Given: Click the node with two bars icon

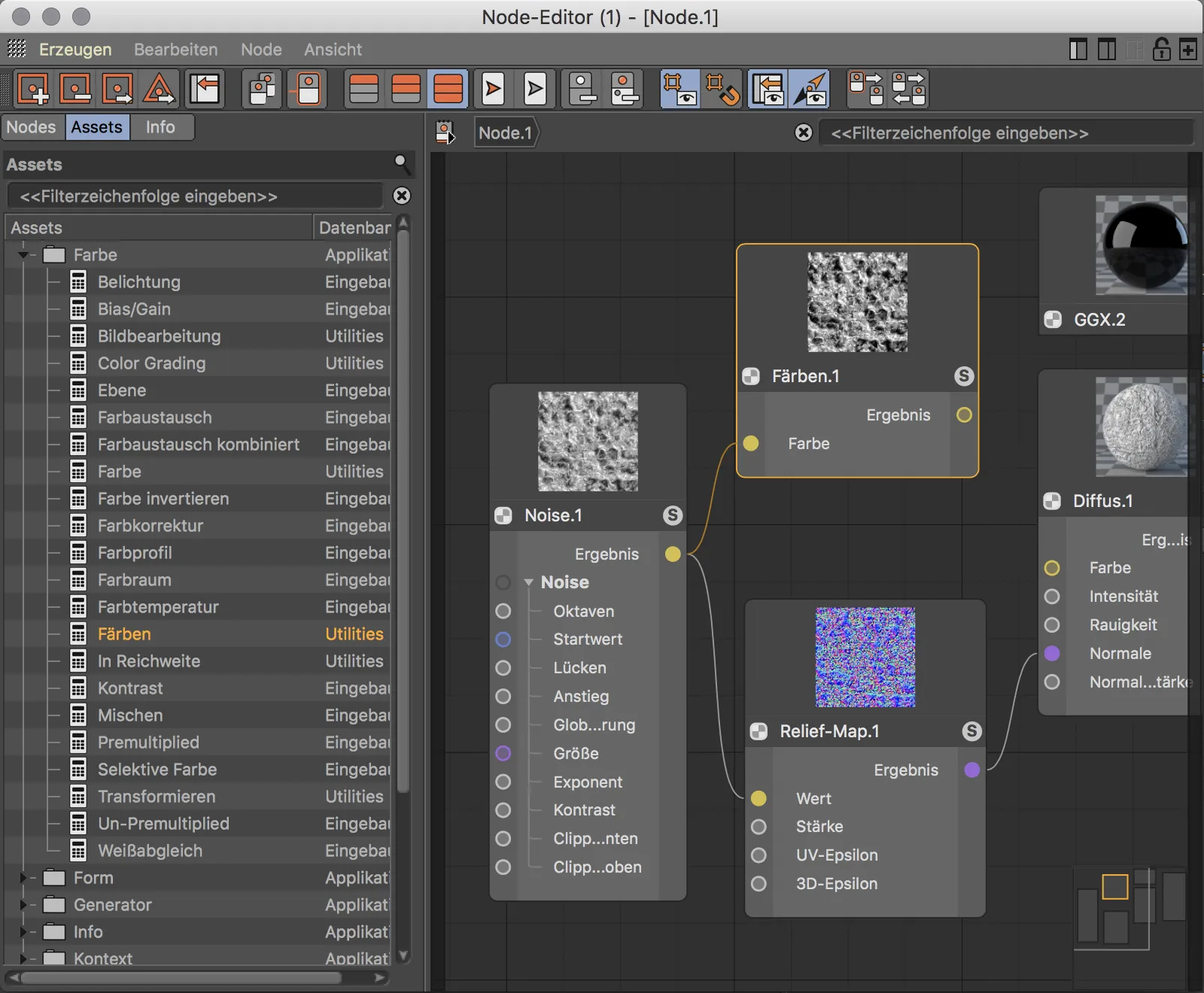Looking at the screenshot, I should [625, 89].
